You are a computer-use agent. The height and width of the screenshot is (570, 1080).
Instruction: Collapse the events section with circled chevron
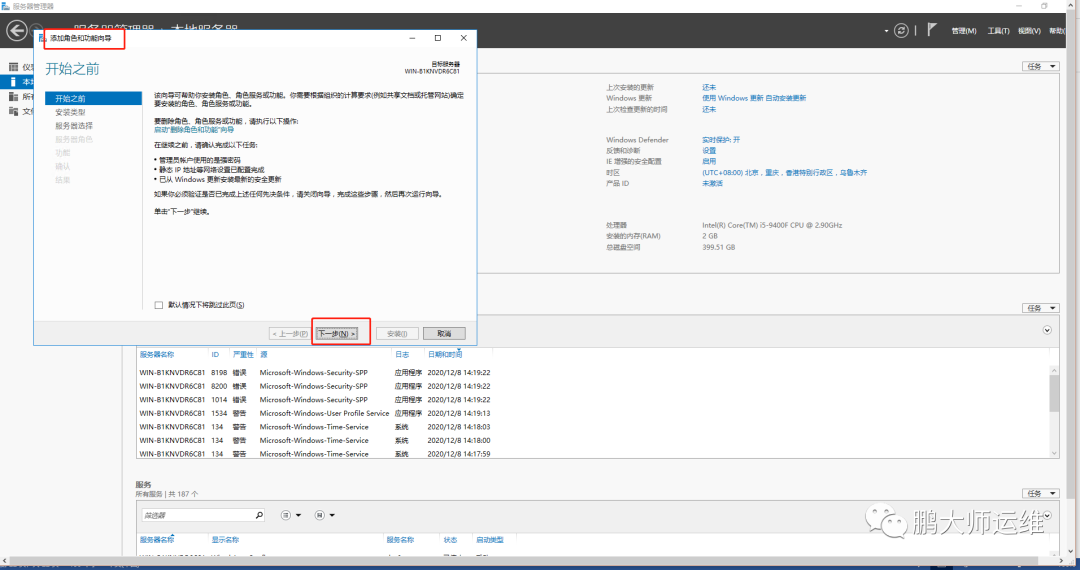pos(1047,330)
